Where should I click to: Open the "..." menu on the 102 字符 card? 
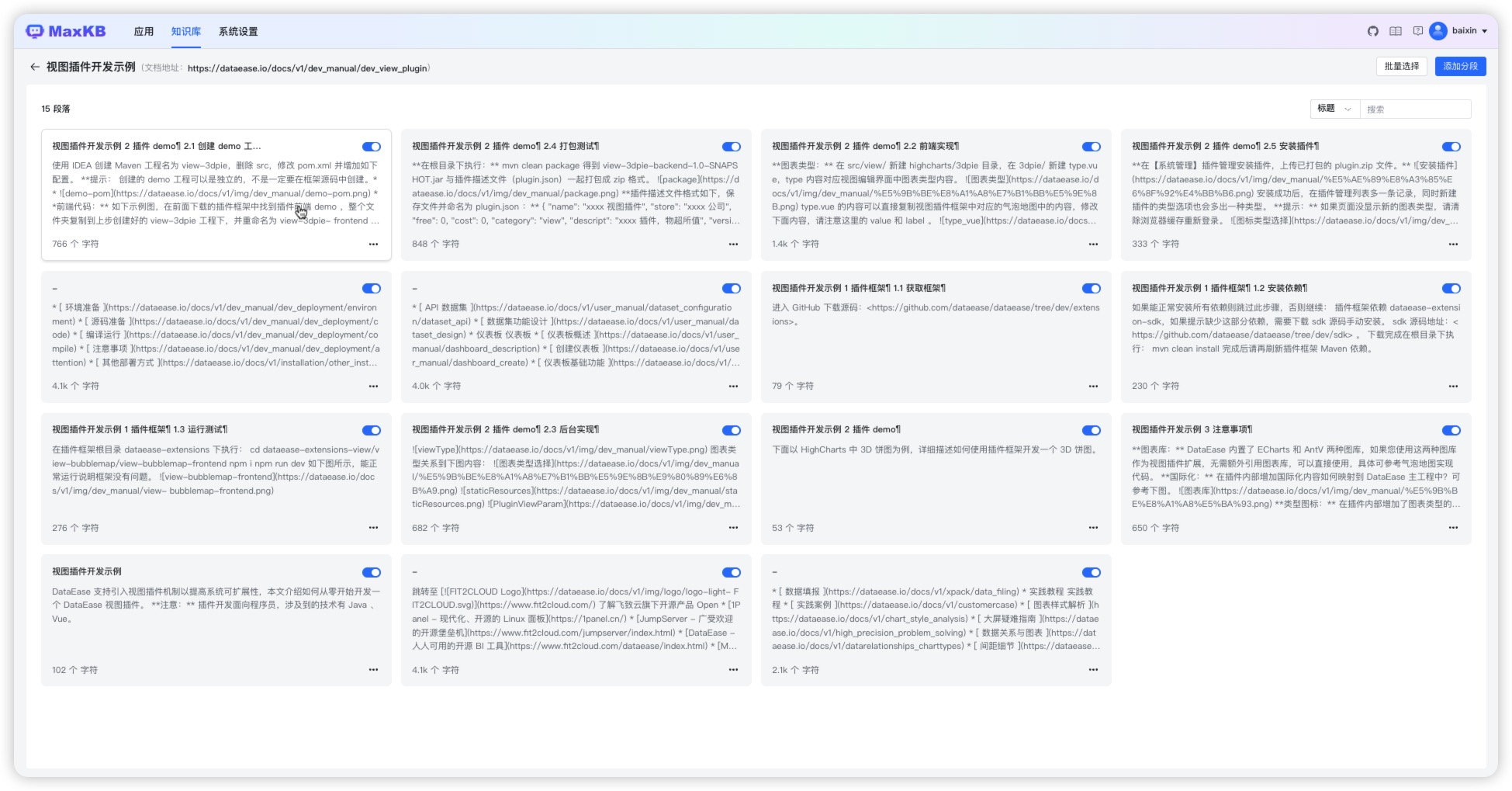[373, 669]
